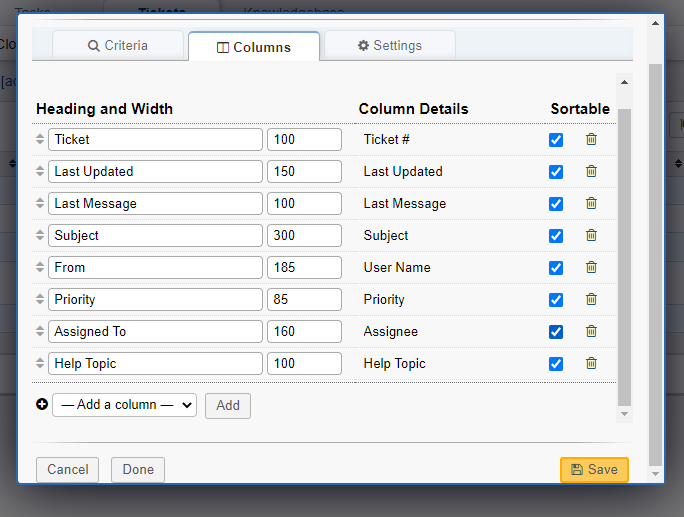Remove the Last Updated column via trash icon
Viewport: 684px width, 517px height.
pyautogui.click(x=591, y=172)
